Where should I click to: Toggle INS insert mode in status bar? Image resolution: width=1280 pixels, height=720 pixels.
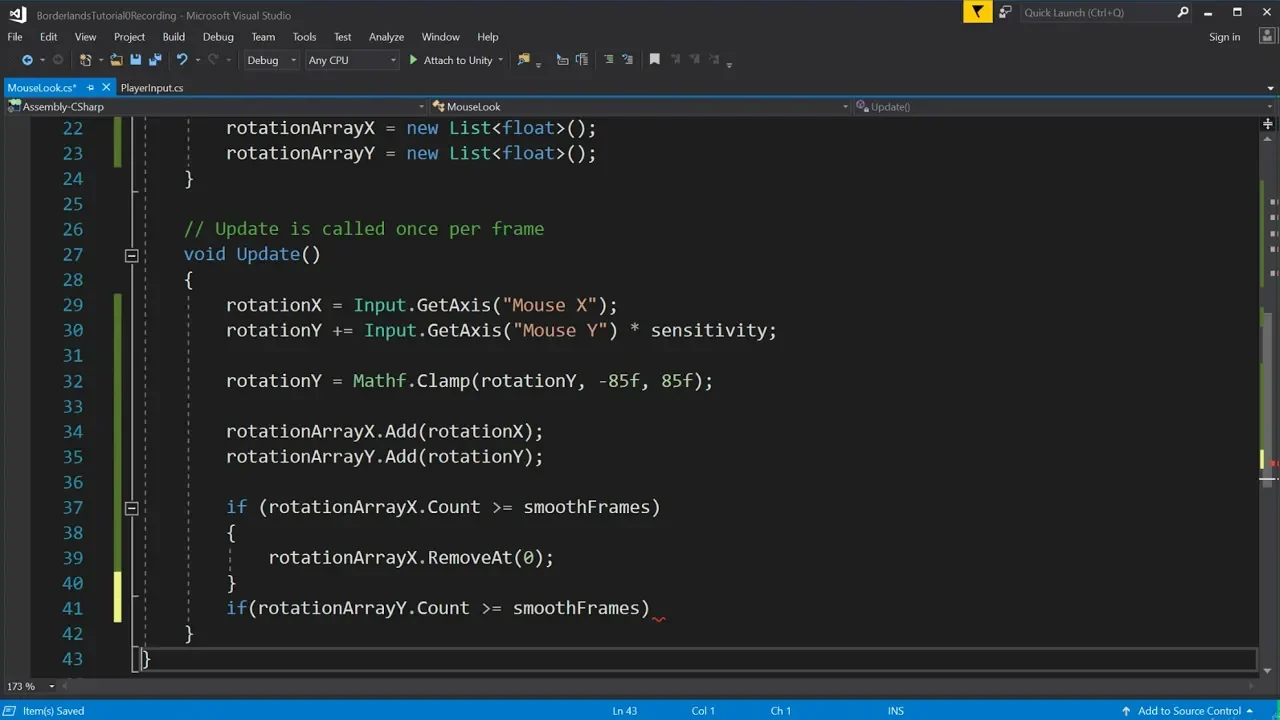tap(895, 711)
